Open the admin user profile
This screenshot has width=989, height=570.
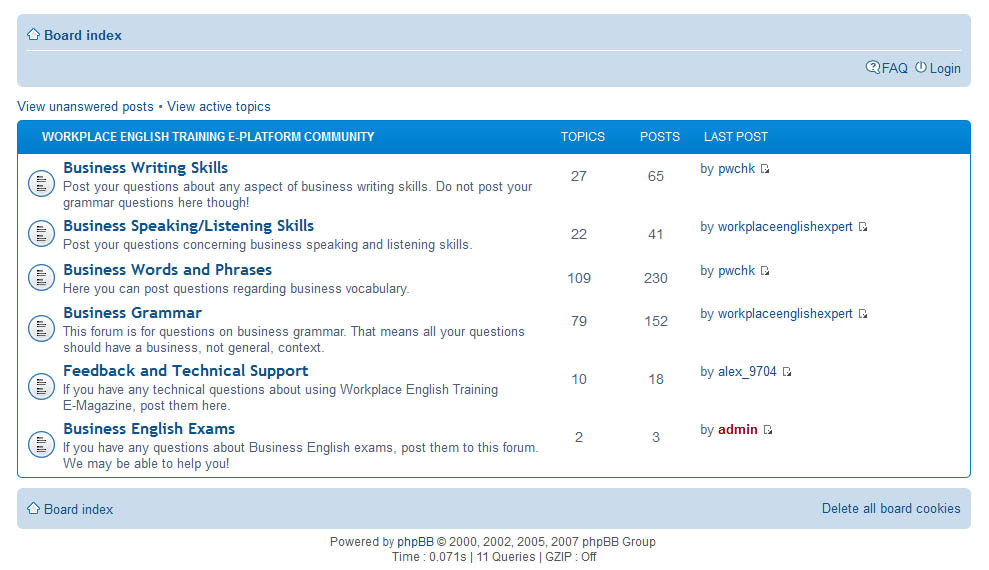[737, 429]
